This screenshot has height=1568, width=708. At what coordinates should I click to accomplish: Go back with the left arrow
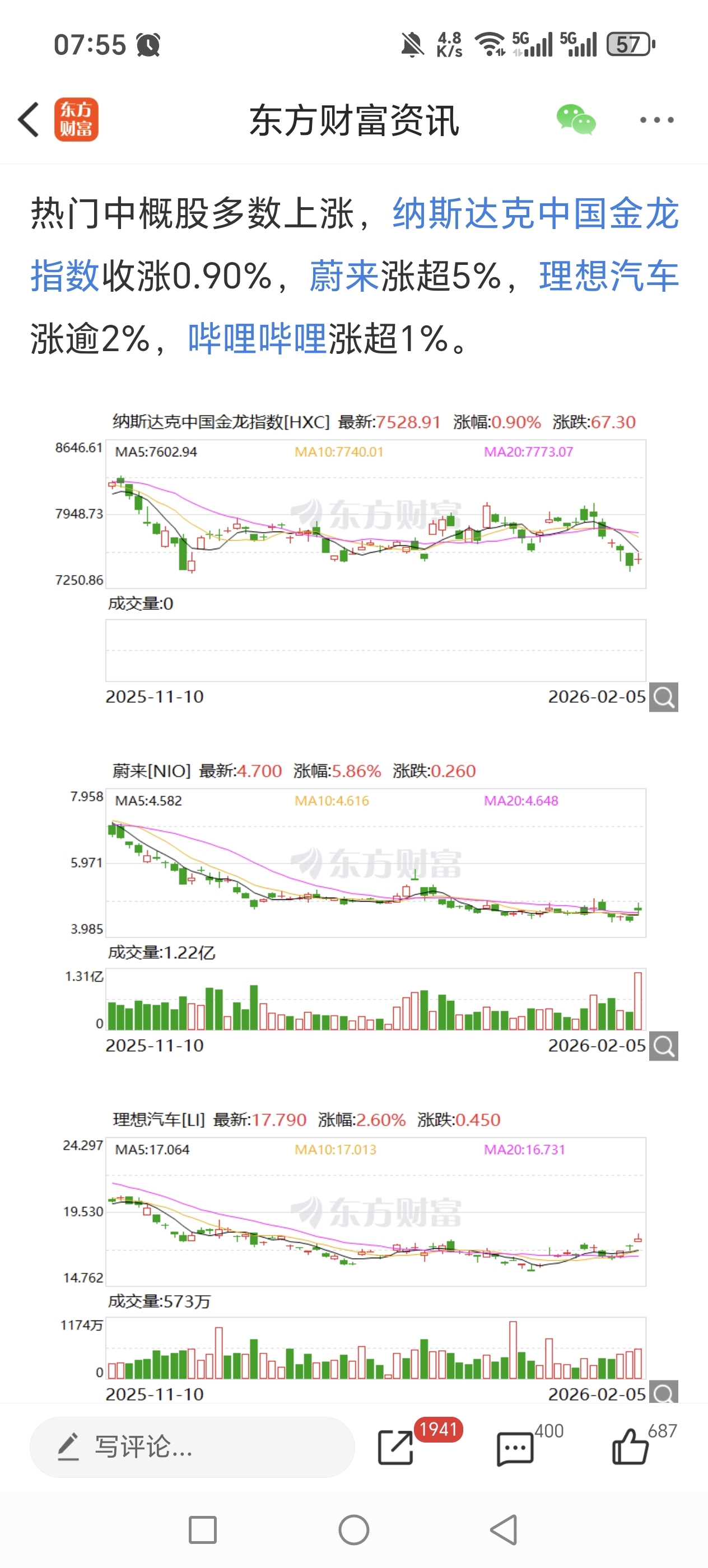coord(29,120)
